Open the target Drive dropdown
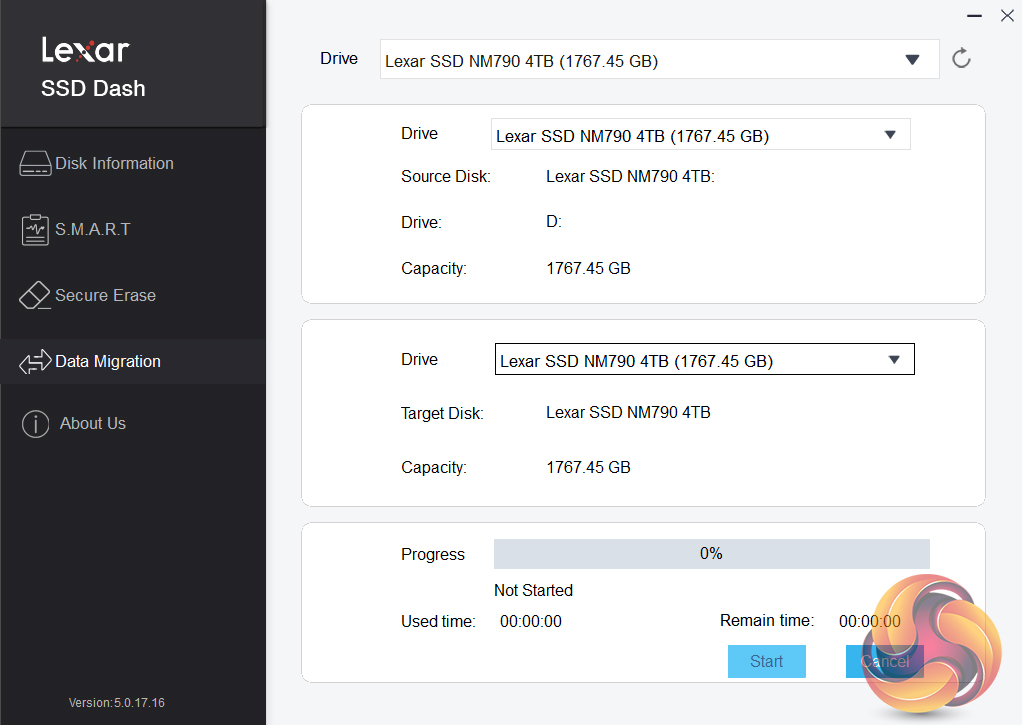 coord(704,360)
